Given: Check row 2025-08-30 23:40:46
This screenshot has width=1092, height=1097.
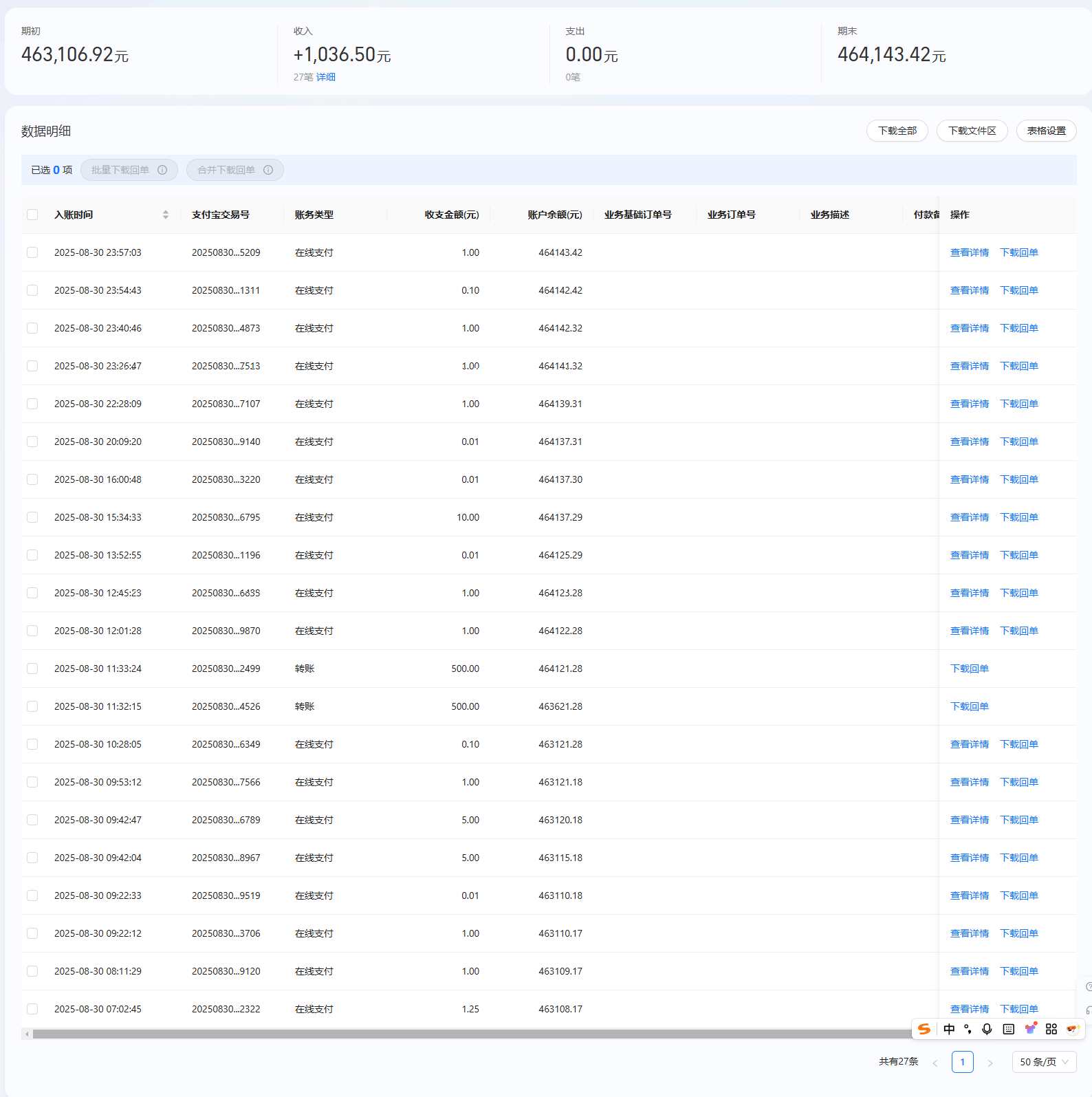Looking at the screenshot, I should [32, 328].
